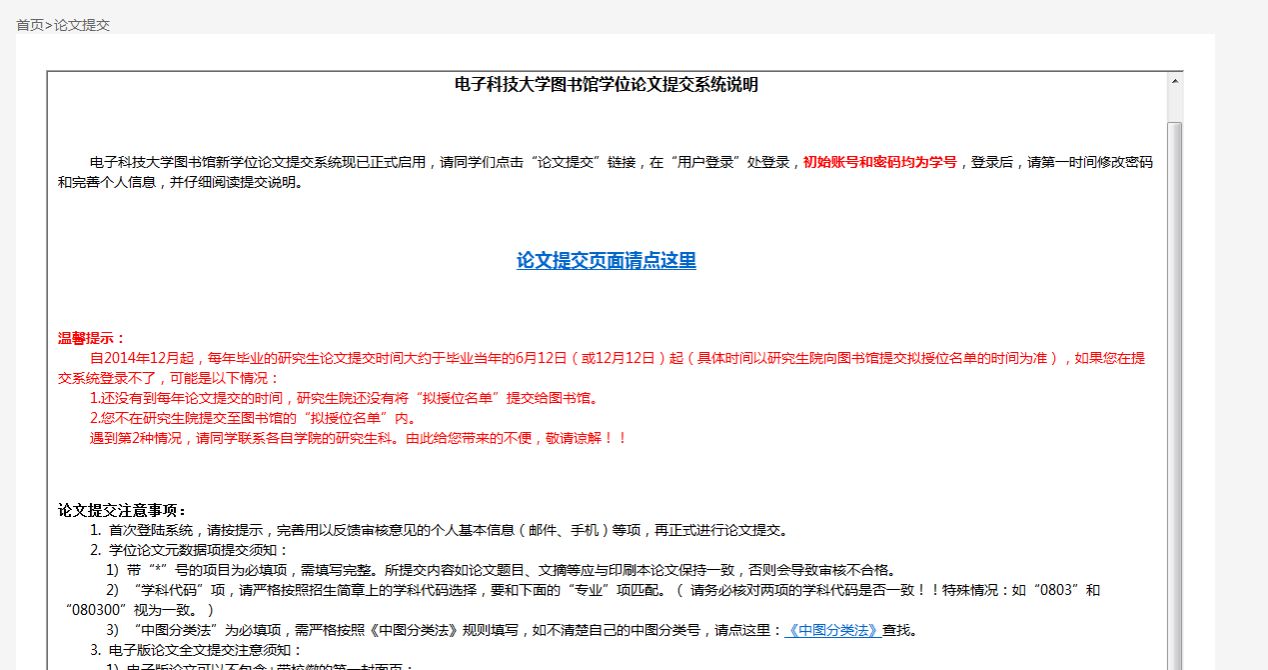Open the 《中图分类法》 lookup link

click(x=832, y=630)
